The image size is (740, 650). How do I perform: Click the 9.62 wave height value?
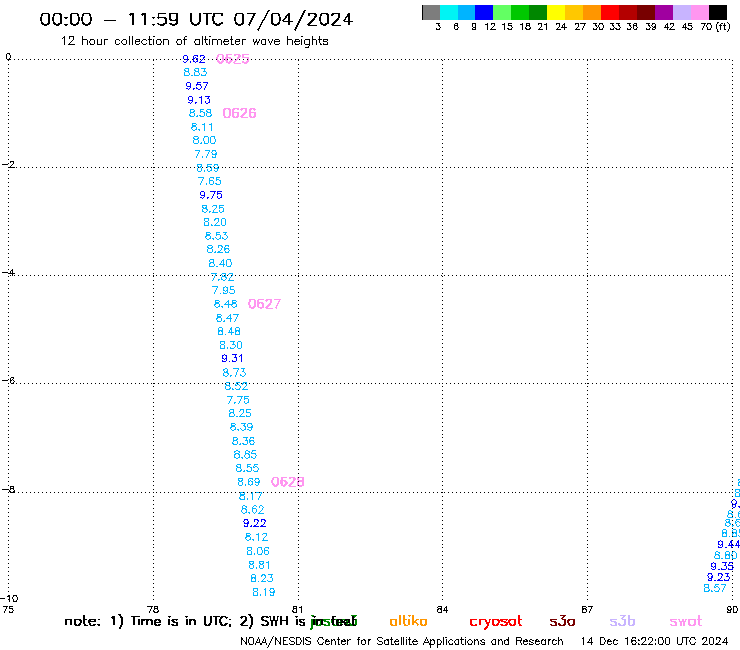193,59
